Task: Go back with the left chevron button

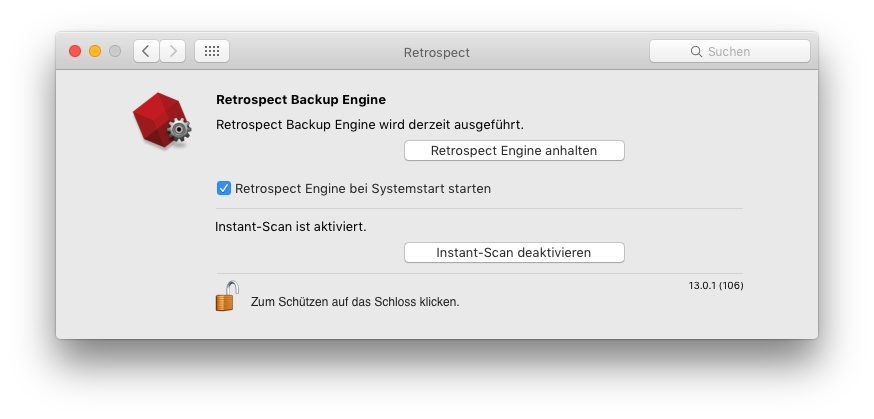Action: coord(146,51)
